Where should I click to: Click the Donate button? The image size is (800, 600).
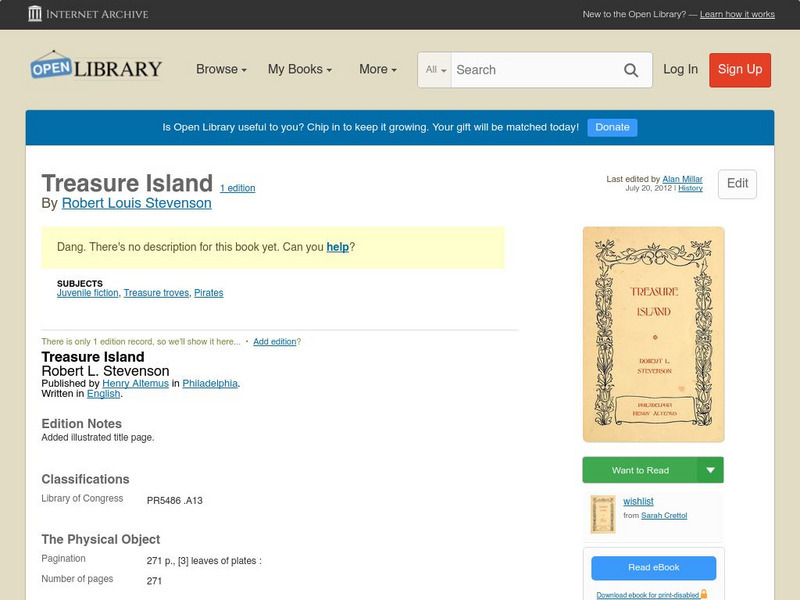coord(612,128)
